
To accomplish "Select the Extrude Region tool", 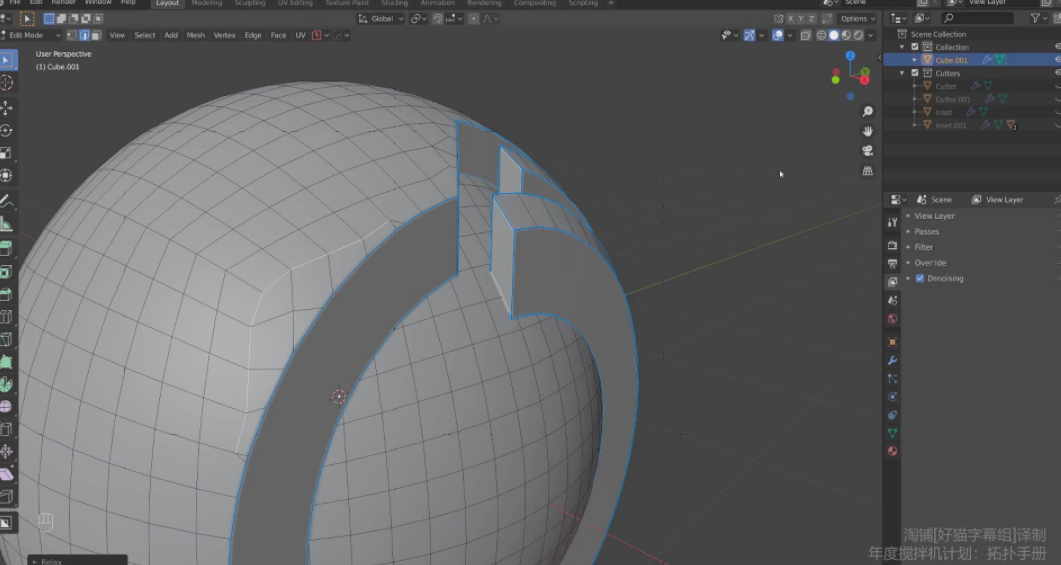I will (x=7, y=248).
